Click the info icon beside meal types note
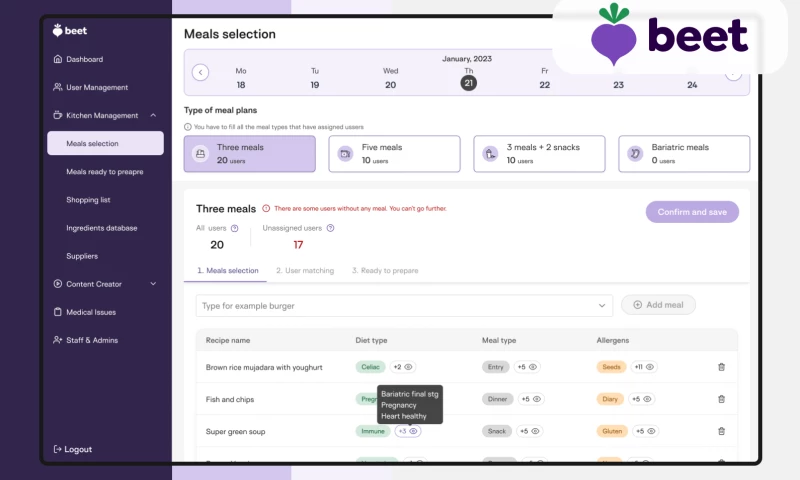This screenshot has height=480, width=800. (188, 127)
